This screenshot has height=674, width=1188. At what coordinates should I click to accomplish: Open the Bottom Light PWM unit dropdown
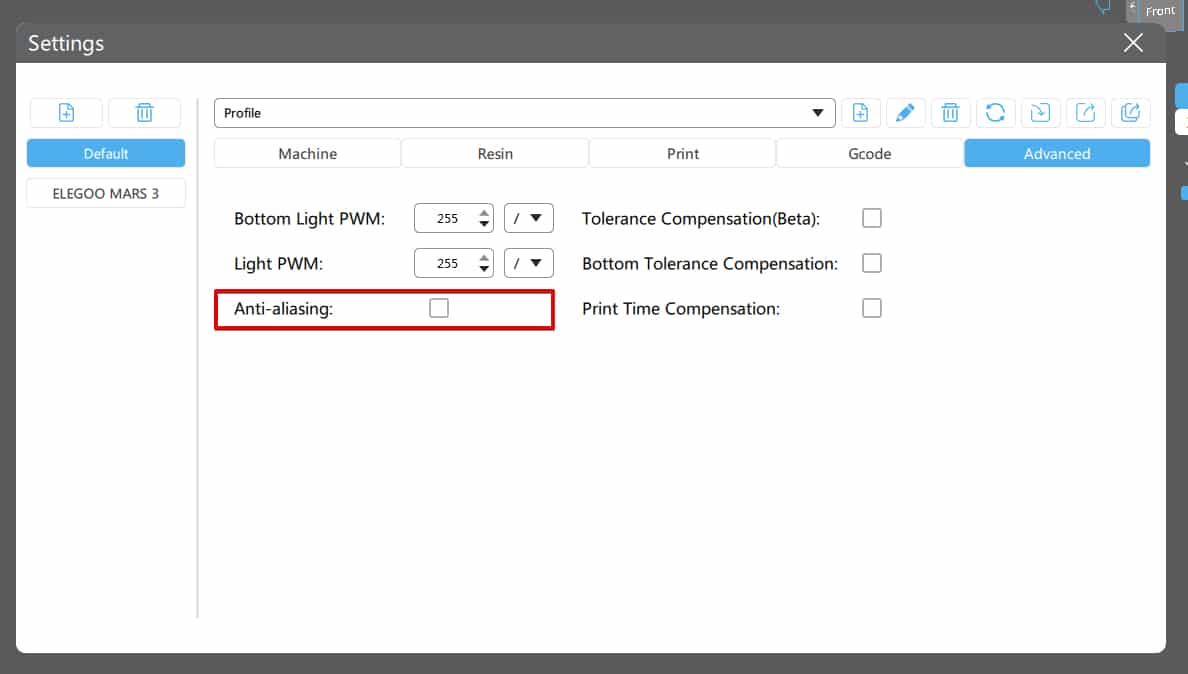(x=528, y=217)
